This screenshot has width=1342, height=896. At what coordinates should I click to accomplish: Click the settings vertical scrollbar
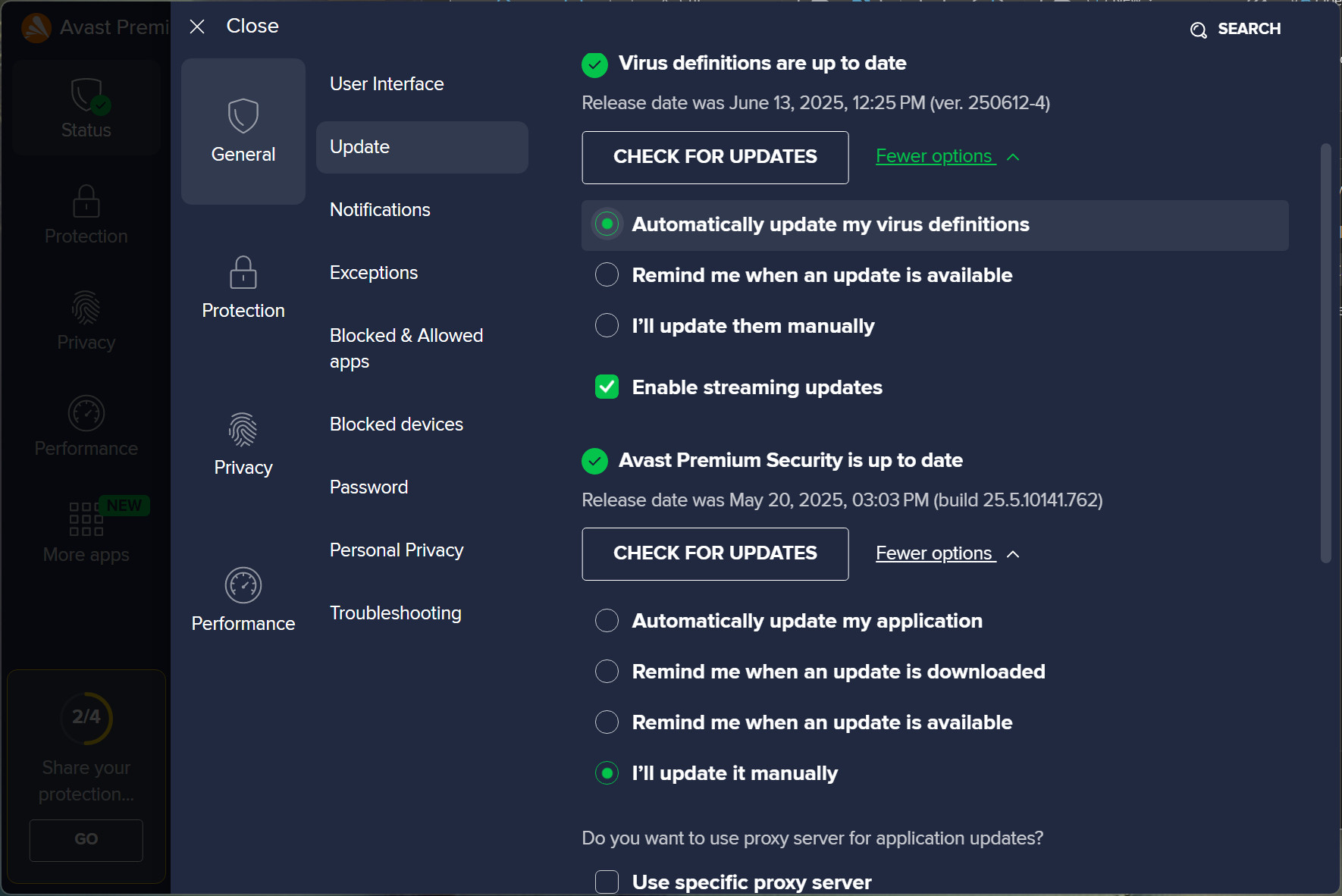click(1325, 352)
